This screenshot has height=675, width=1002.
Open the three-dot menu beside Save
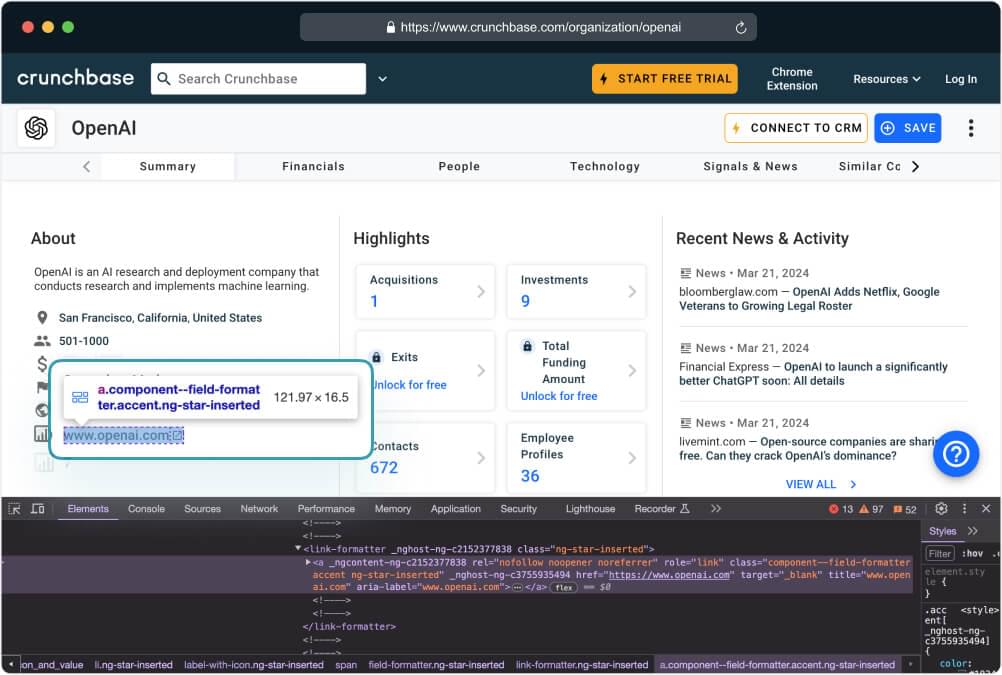pyautogui.click(x=970, y=128)
